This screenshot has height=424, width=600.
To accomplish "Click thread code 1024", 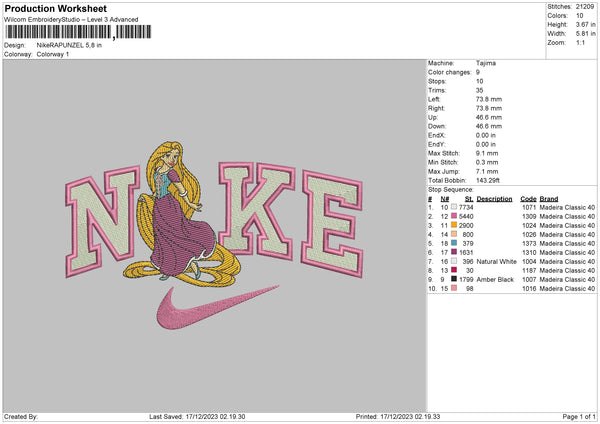I will [x=529, y=225].
